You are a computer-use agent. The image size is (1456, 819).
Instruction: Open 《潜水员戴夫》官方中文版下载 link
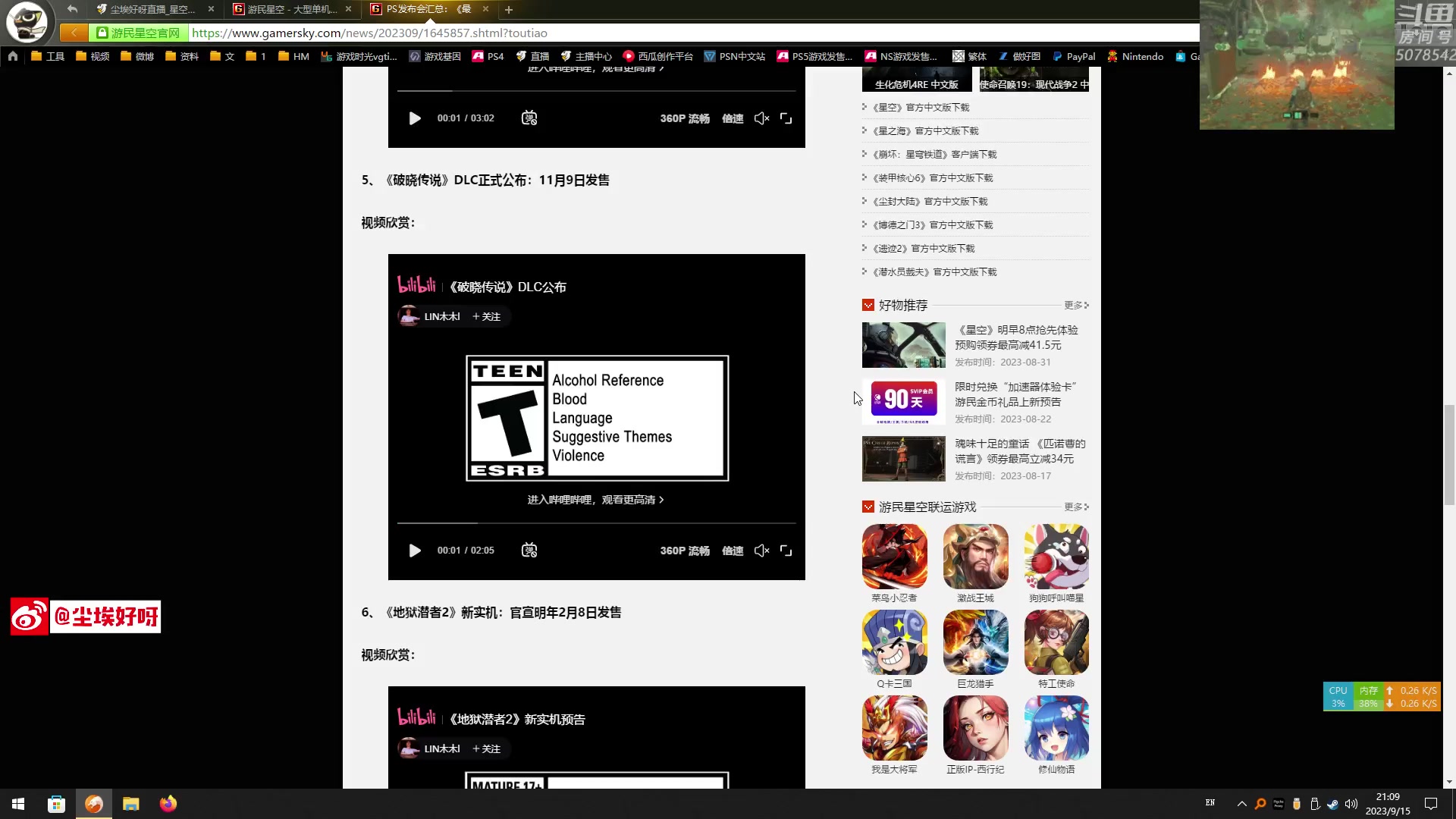pos(934,272)
